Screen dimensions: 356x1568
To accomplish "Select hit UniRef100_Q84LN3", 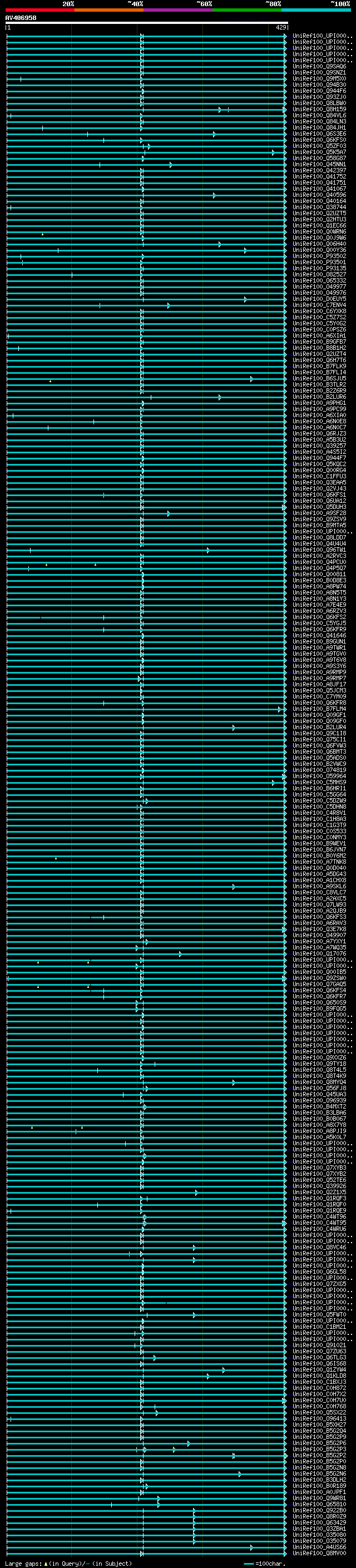I will [x=319, y=121].
